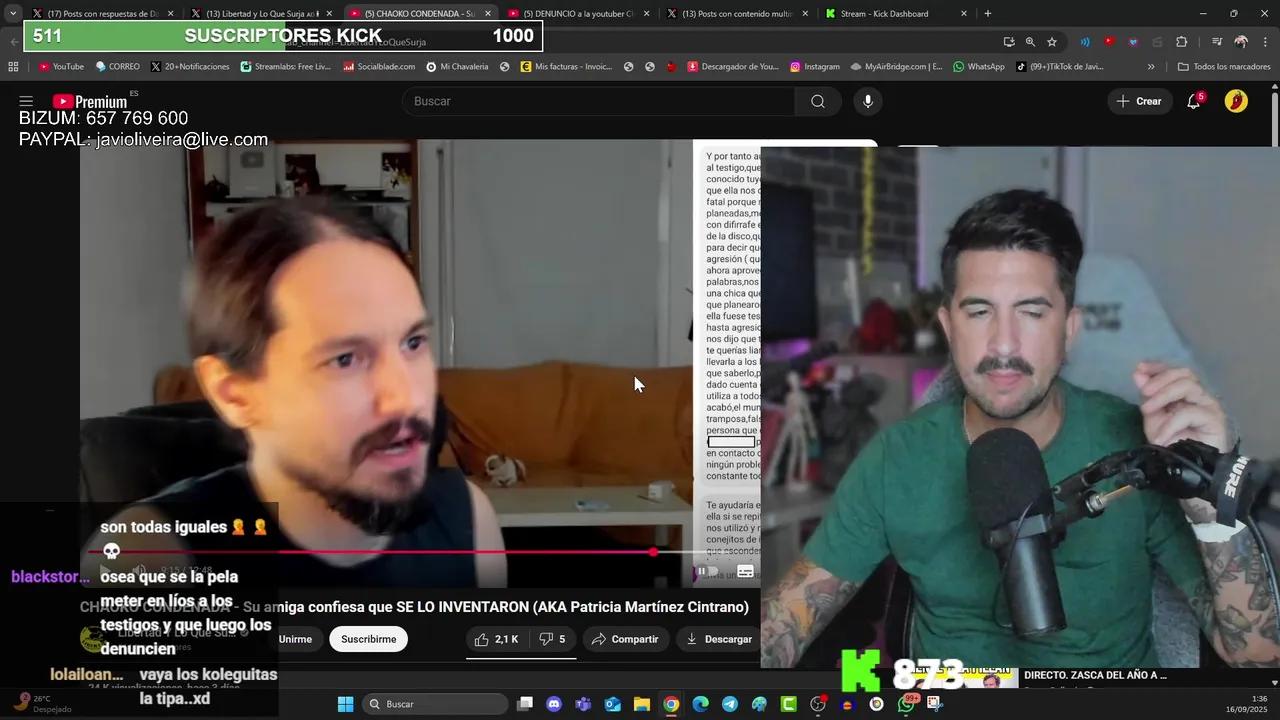Open Outlook from the taskbar
Screen dimensions: 1280x720
coord(612,704)
